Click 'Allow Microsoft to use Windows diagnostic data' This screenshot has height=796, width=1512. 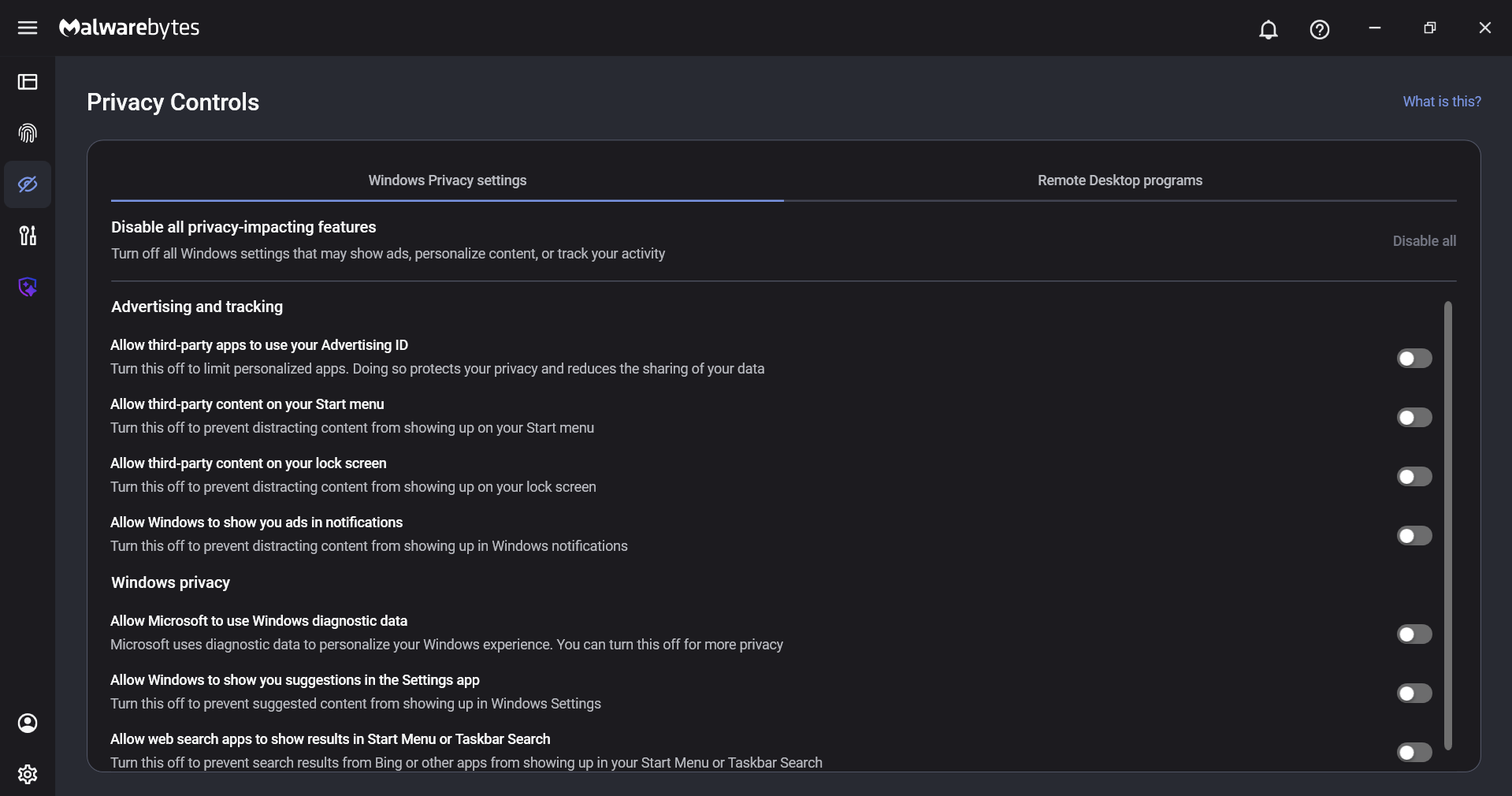point(258,621)
